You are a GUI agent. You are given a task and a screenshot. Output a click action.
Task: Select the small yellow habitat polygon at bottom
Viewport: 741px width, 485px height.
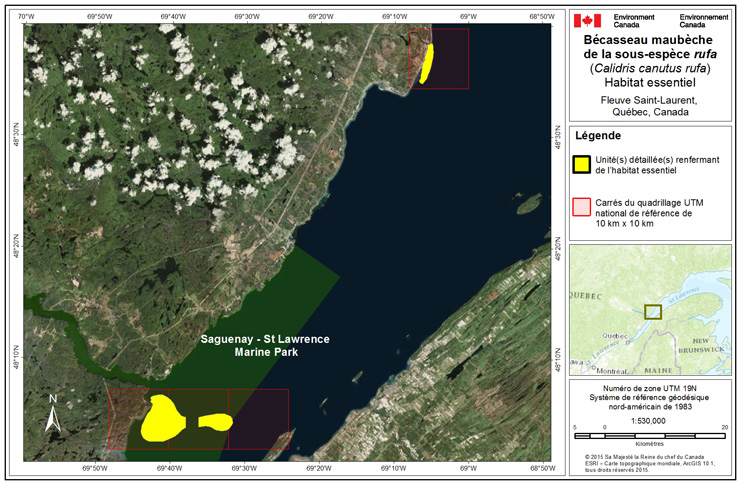[x=216, y=422]
